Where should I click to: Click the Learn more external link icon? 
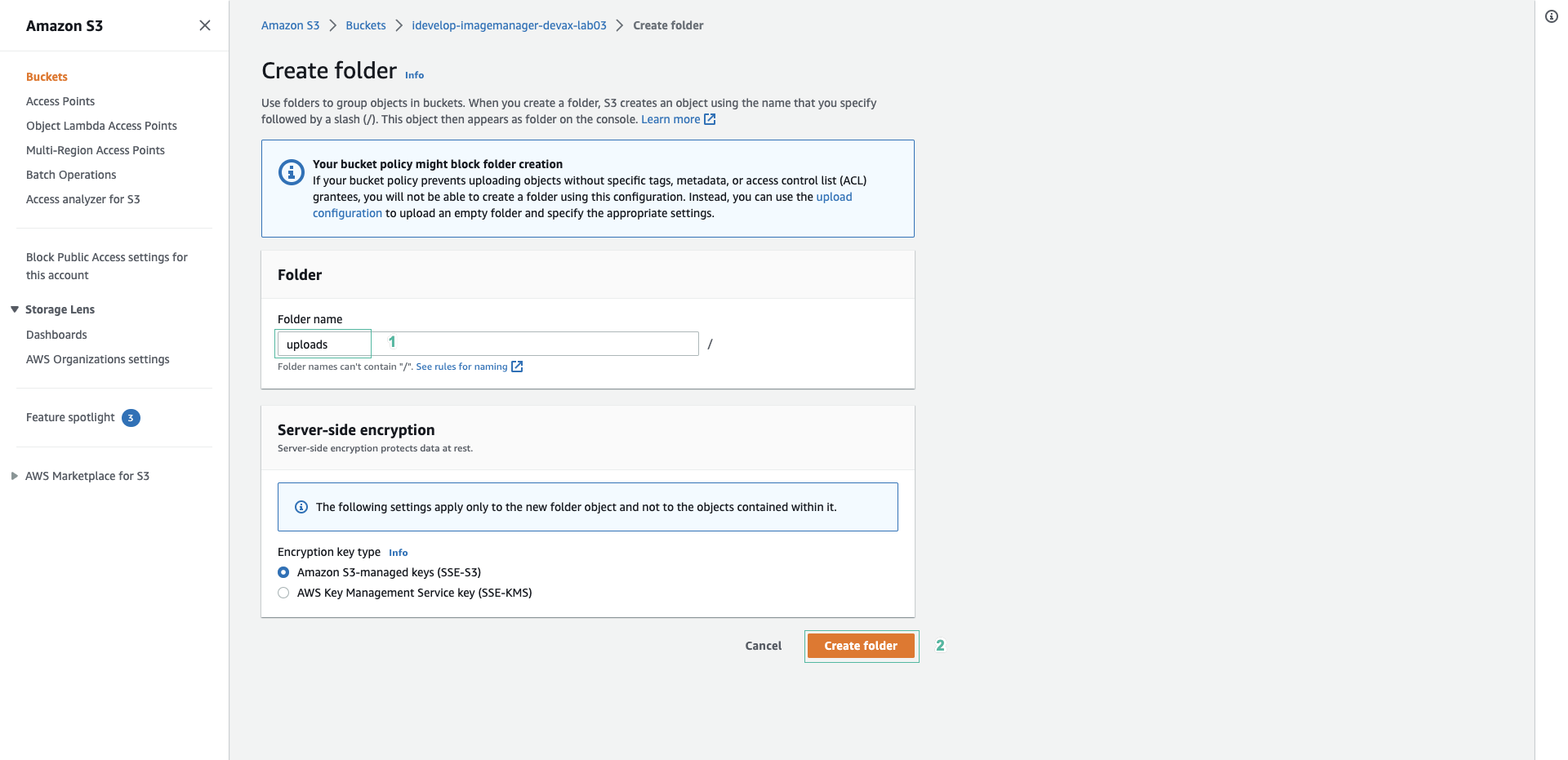[710, 119]
